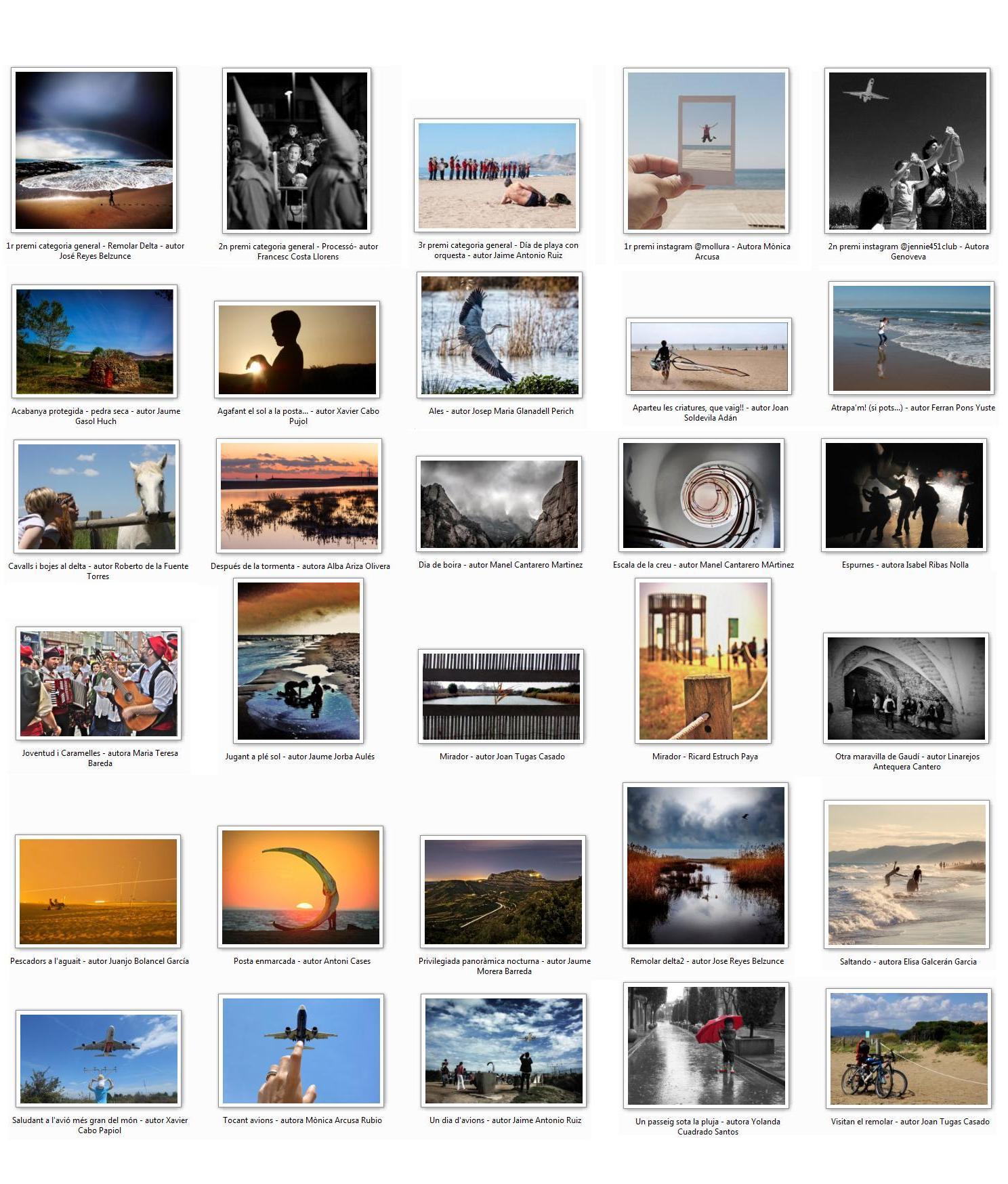Click caption 'Dia de boira - autor Manel Cantarero'
The height and width of the screenshot is (1184, 1008).
[x=500, y=565]
